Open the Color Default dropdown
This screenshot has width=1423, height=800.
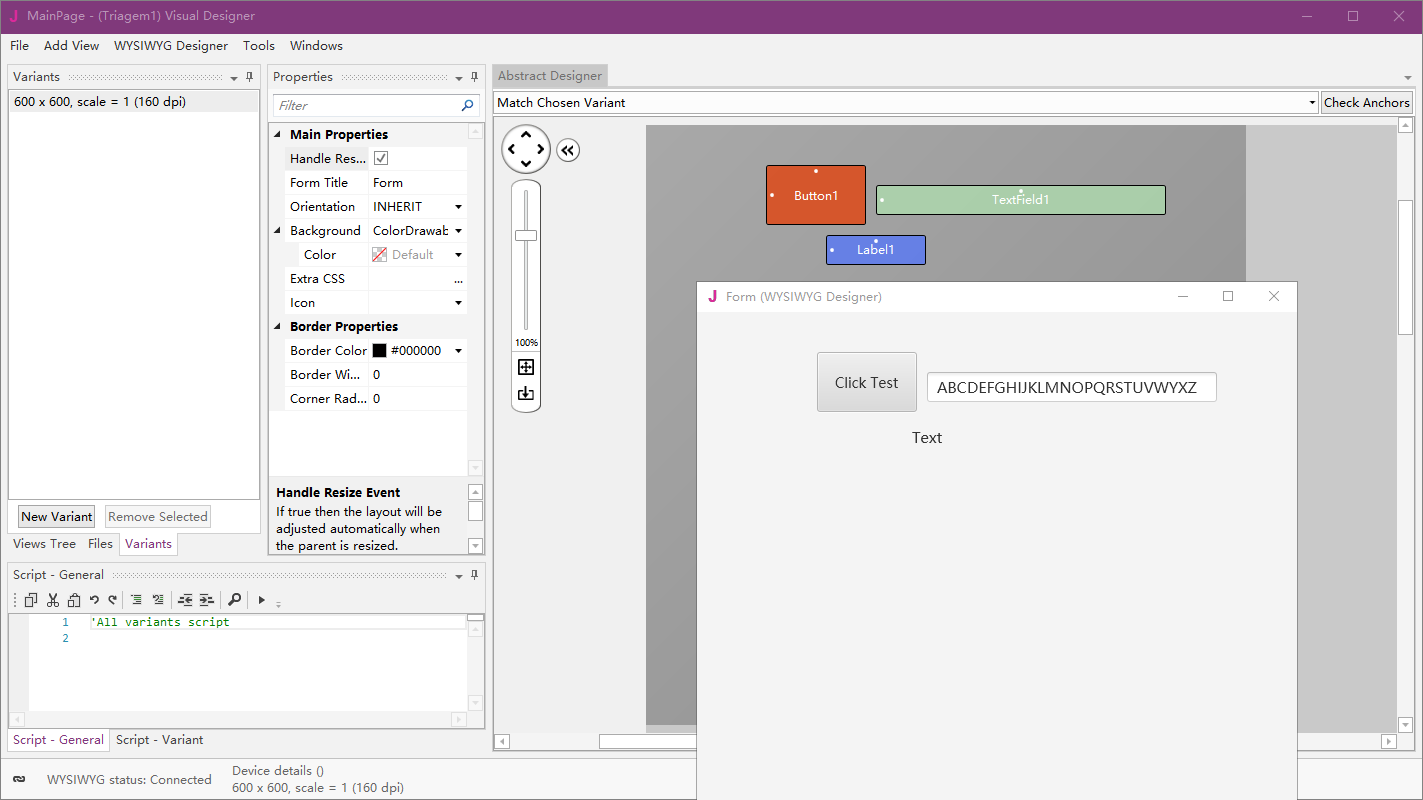click(458, 255)
